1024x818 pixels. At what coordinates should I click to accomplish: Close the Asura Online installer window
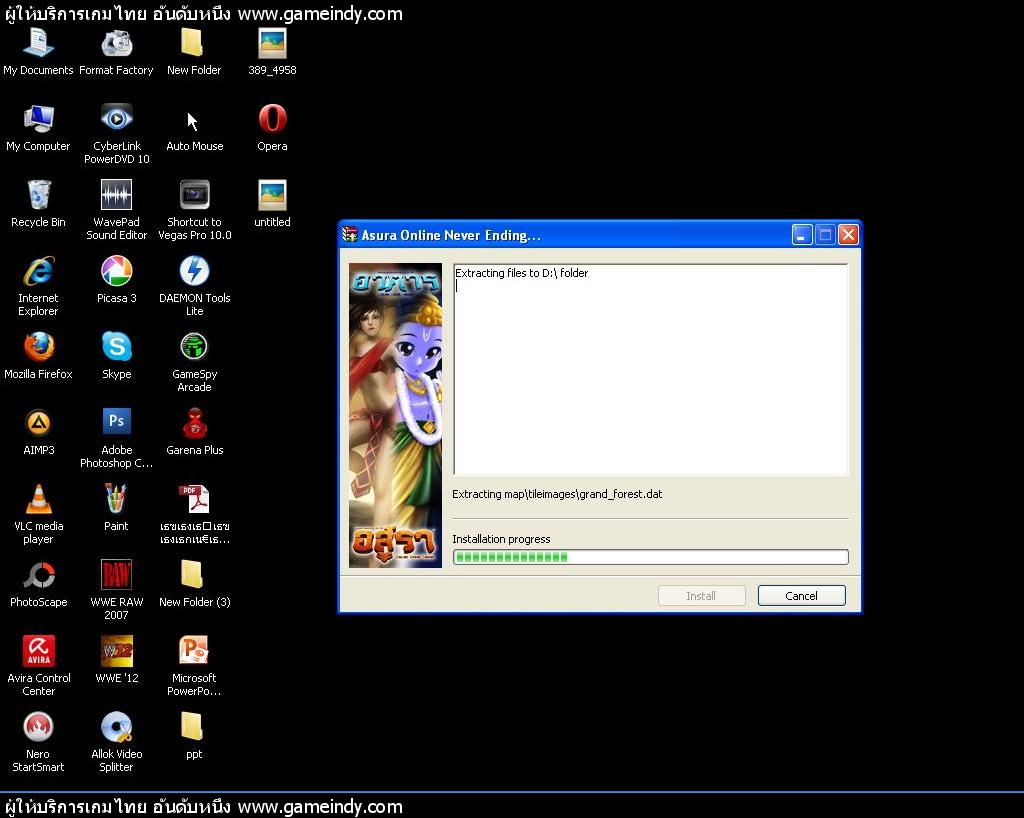pyautogui.click(x=848, y=234)
